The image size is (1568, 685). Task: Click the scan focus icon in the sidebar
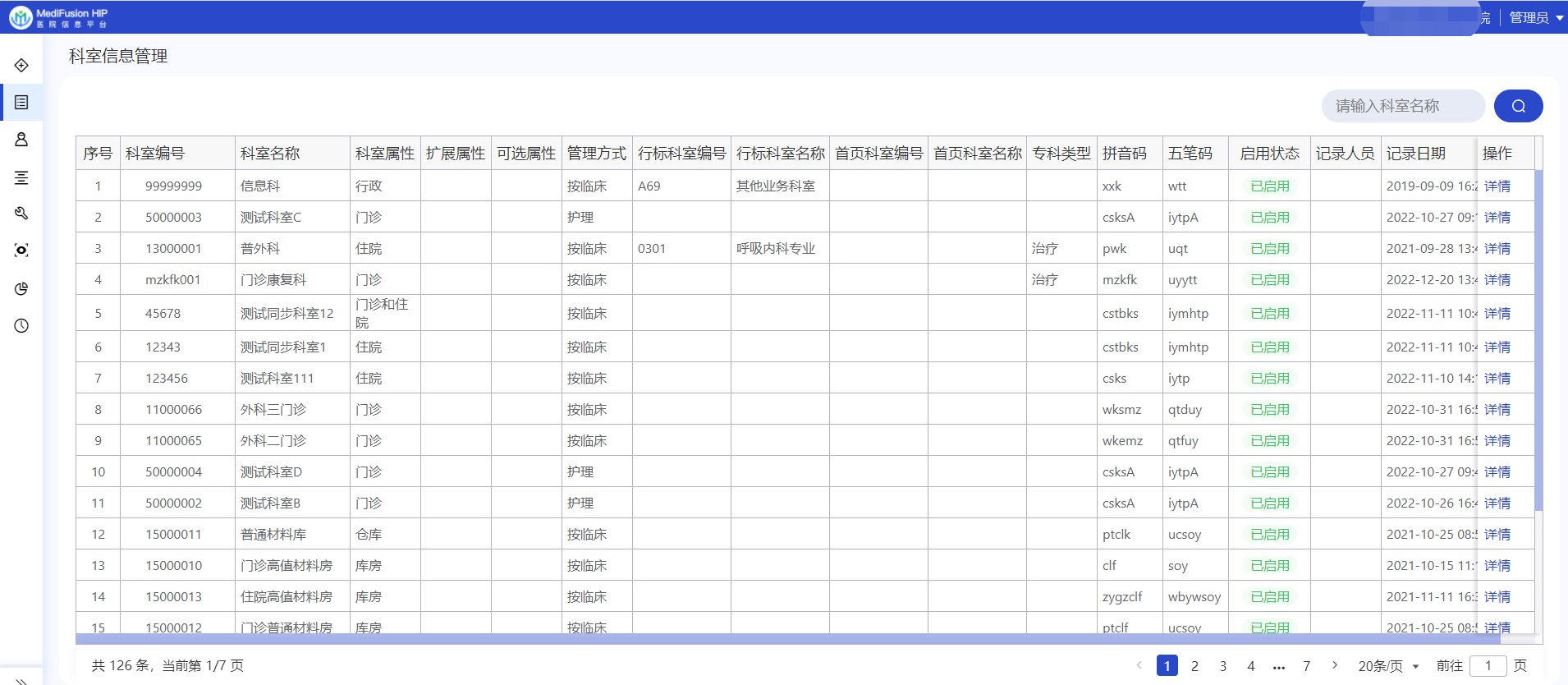[x=21, y=251]
